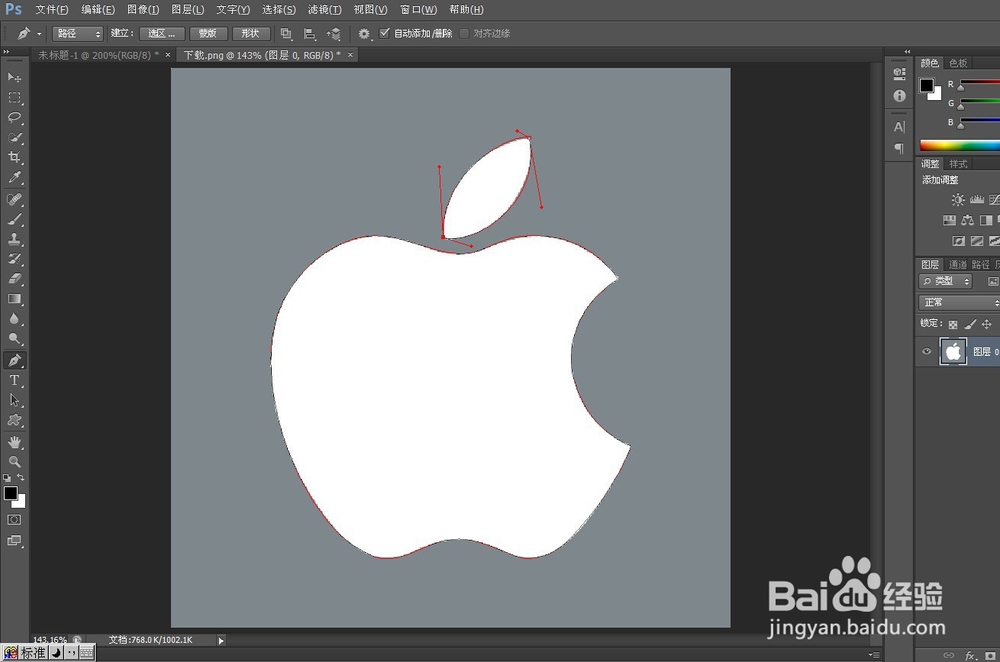Viewport: 1000px width, 662px height.
Task: Switch to 未标题-1 document tab
Action: pos(98,55)
